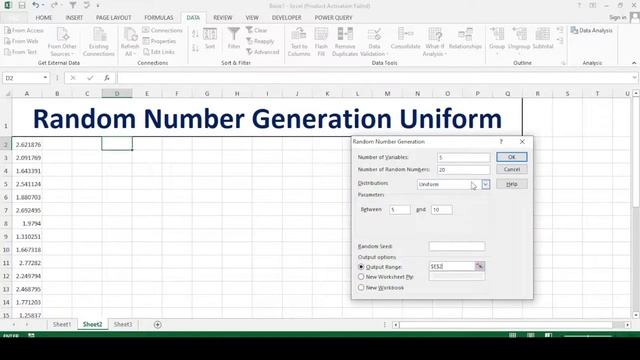Screen dimensions: 640x360
Task: Select the Select All corner triangle
Action: pos(7,94)
